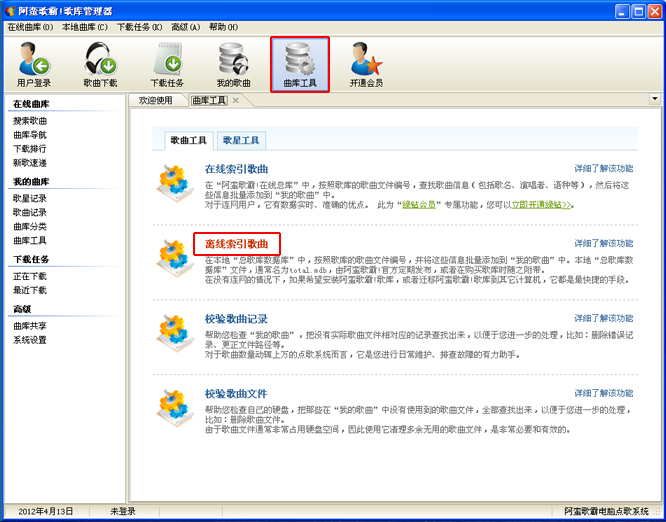Select 最近下载 in the sidebar
The height and width of the screenshot is (522, 666).
(30, 291)
